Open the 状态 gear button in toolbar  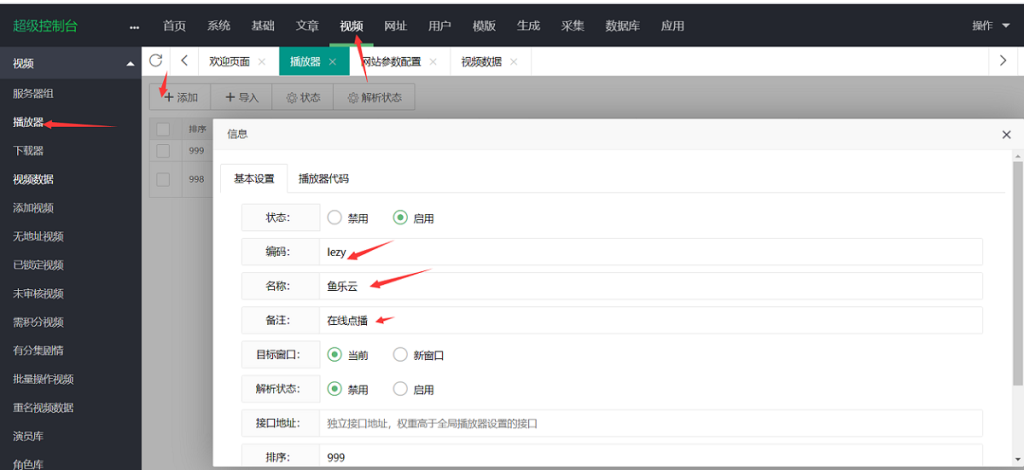pyautogui.click(x=304, y=97)
